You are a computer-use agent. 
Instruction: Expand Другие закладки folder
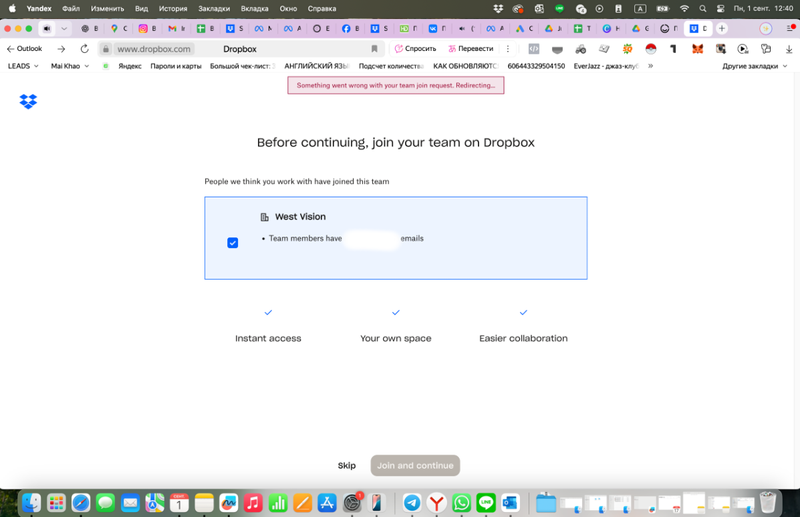click(754, 66)
